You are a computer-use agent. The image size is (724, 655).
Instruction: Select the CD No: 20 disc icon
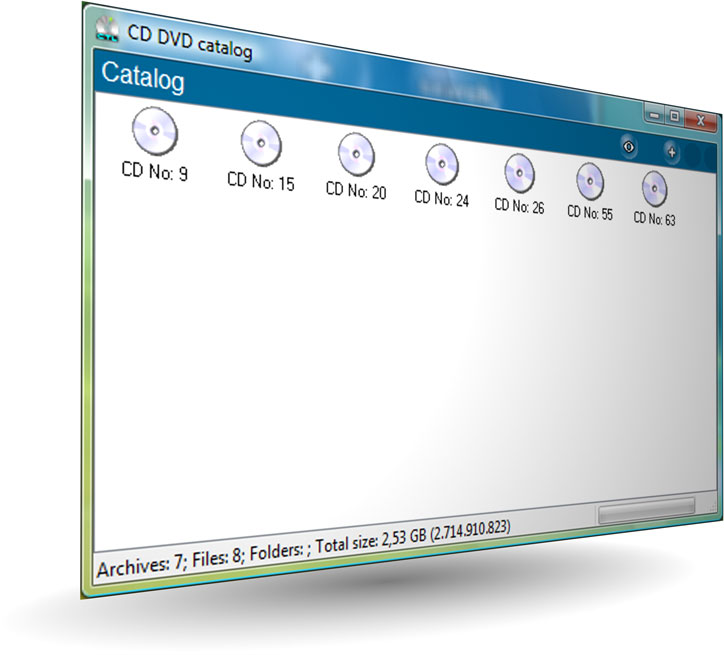coord(356,154)
